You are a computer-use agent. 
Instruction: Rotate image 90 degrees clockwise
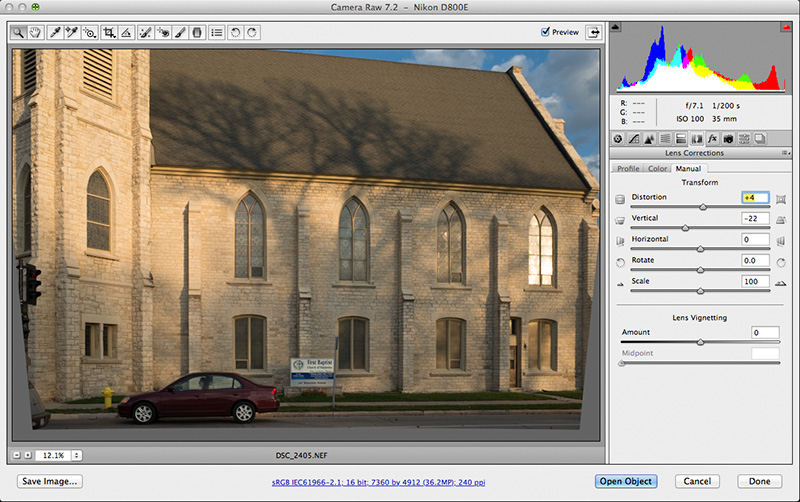pyautogui.click(x=252, y=32)
